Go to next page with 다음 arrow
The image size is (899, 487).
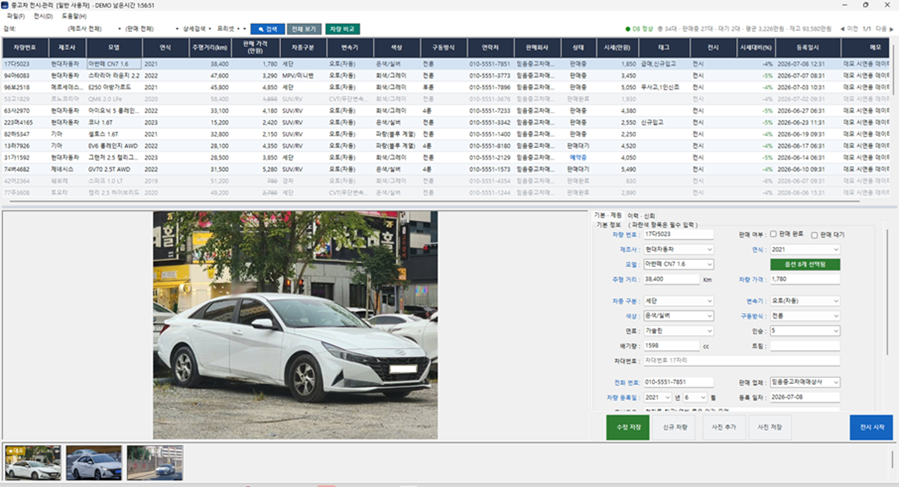[x=885, y=29]
